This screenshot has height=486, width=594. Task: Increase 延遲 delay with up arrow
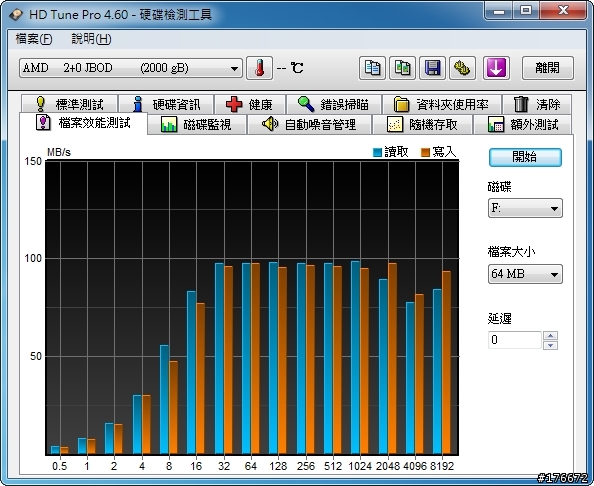pos(550,335)
